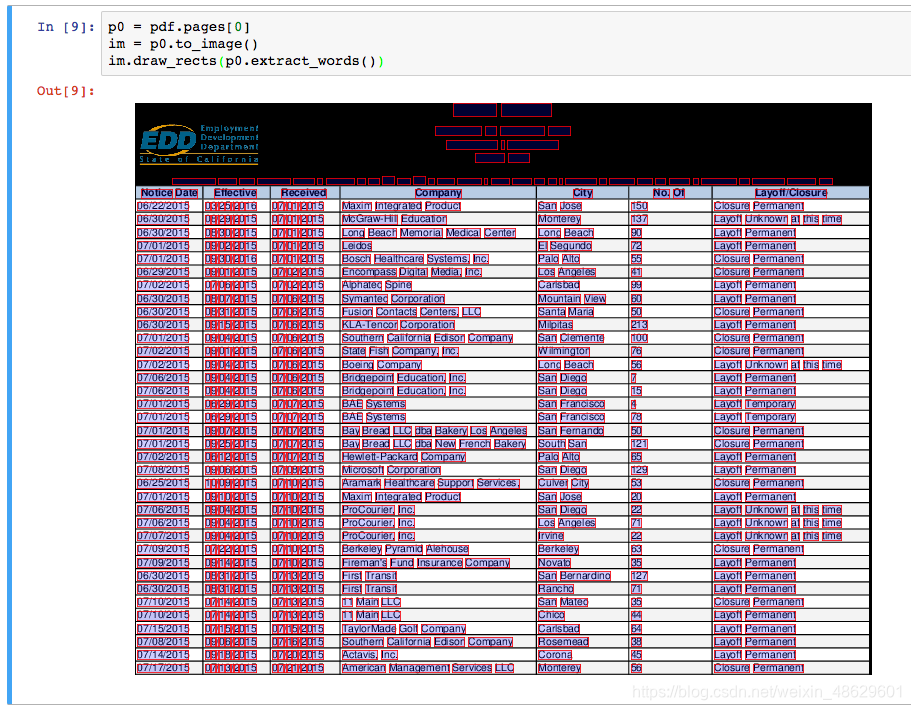The image size is (911, 710).
Task: Click the "Actavis, Inc." company cell
Action: point(370,655)
